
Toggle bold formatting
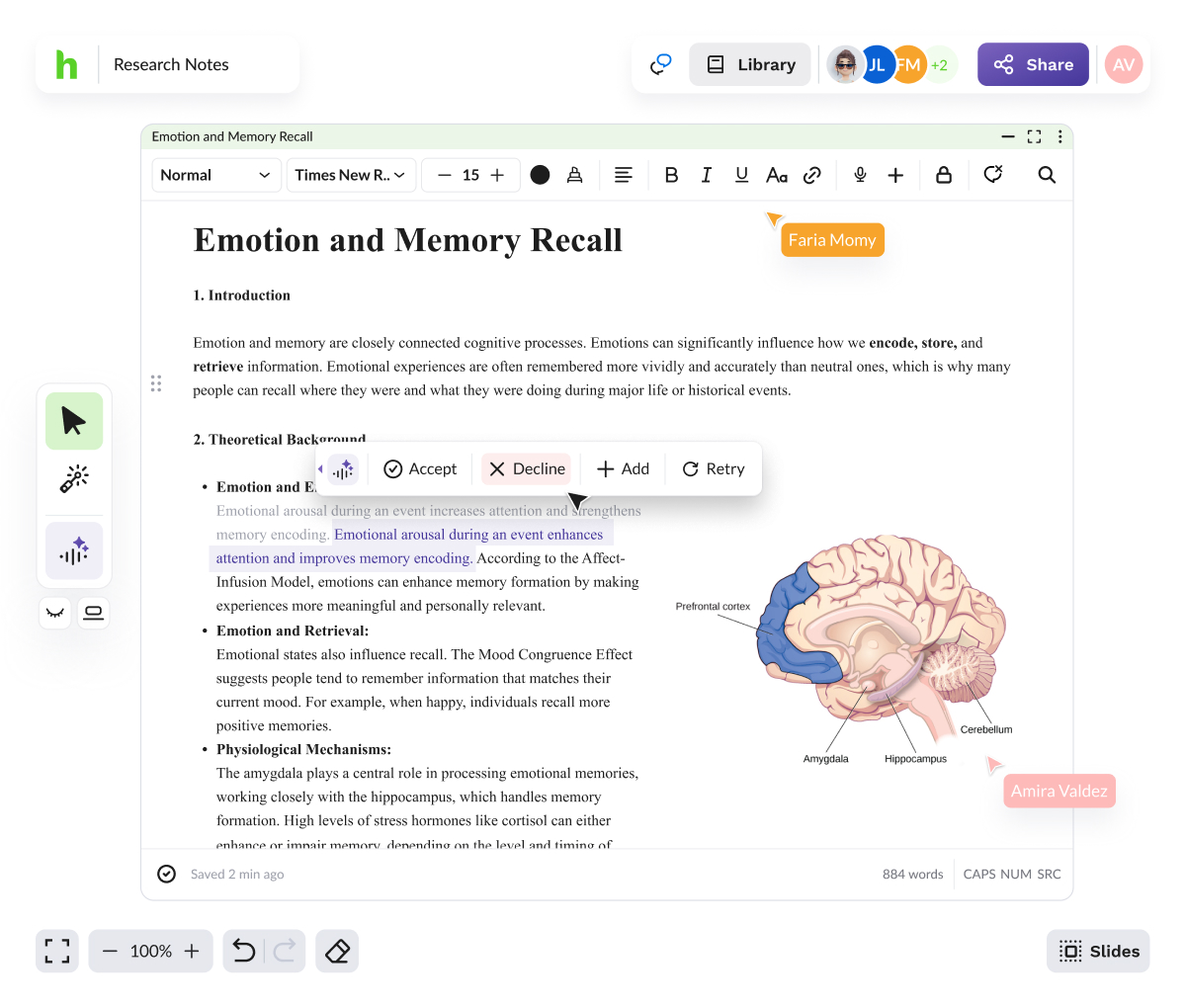(671, 175)
